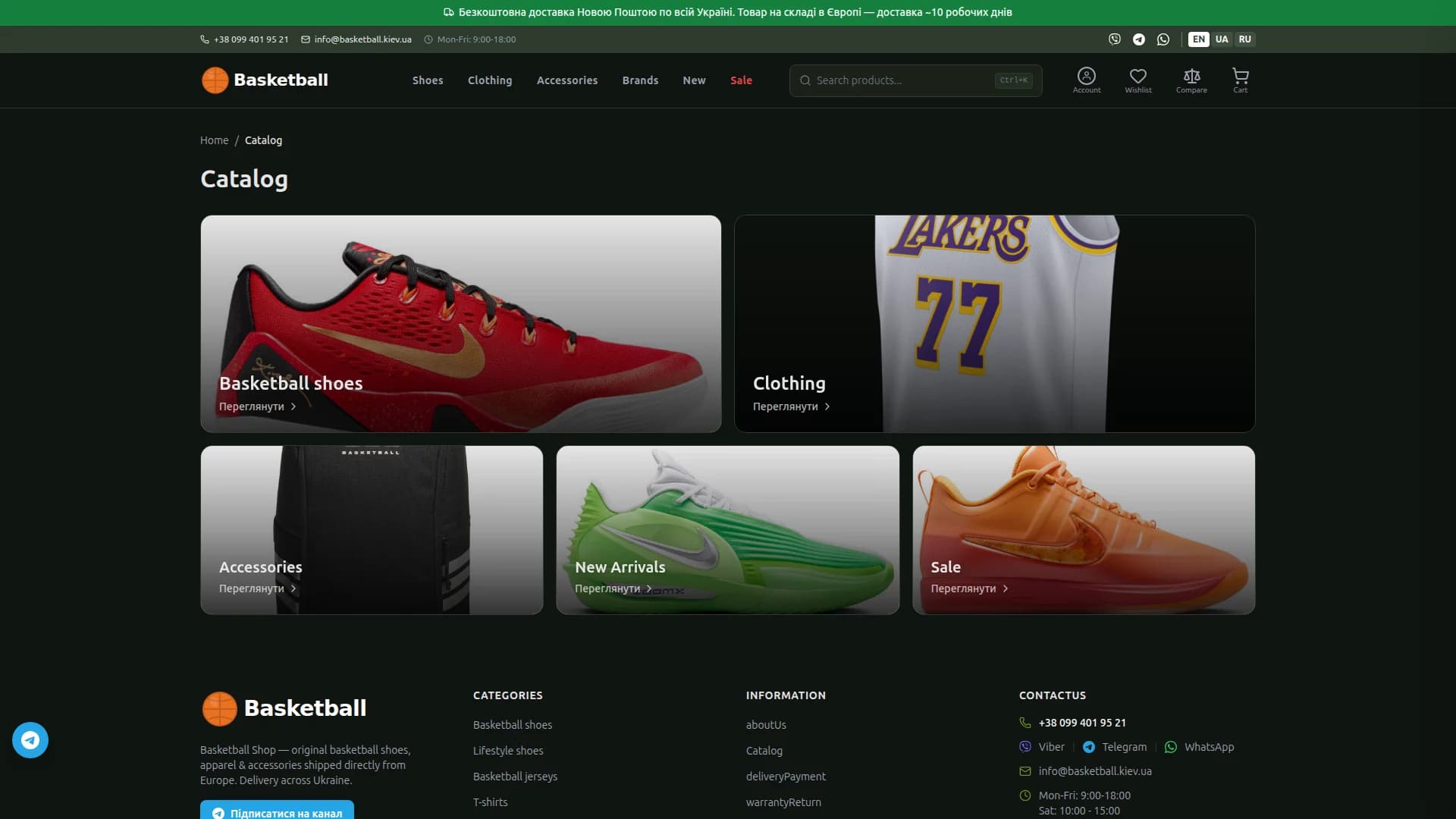
Task: Click 'Mon-Fri: 9:00-18:00' in top bar
Action: click(x=476, y=39)
